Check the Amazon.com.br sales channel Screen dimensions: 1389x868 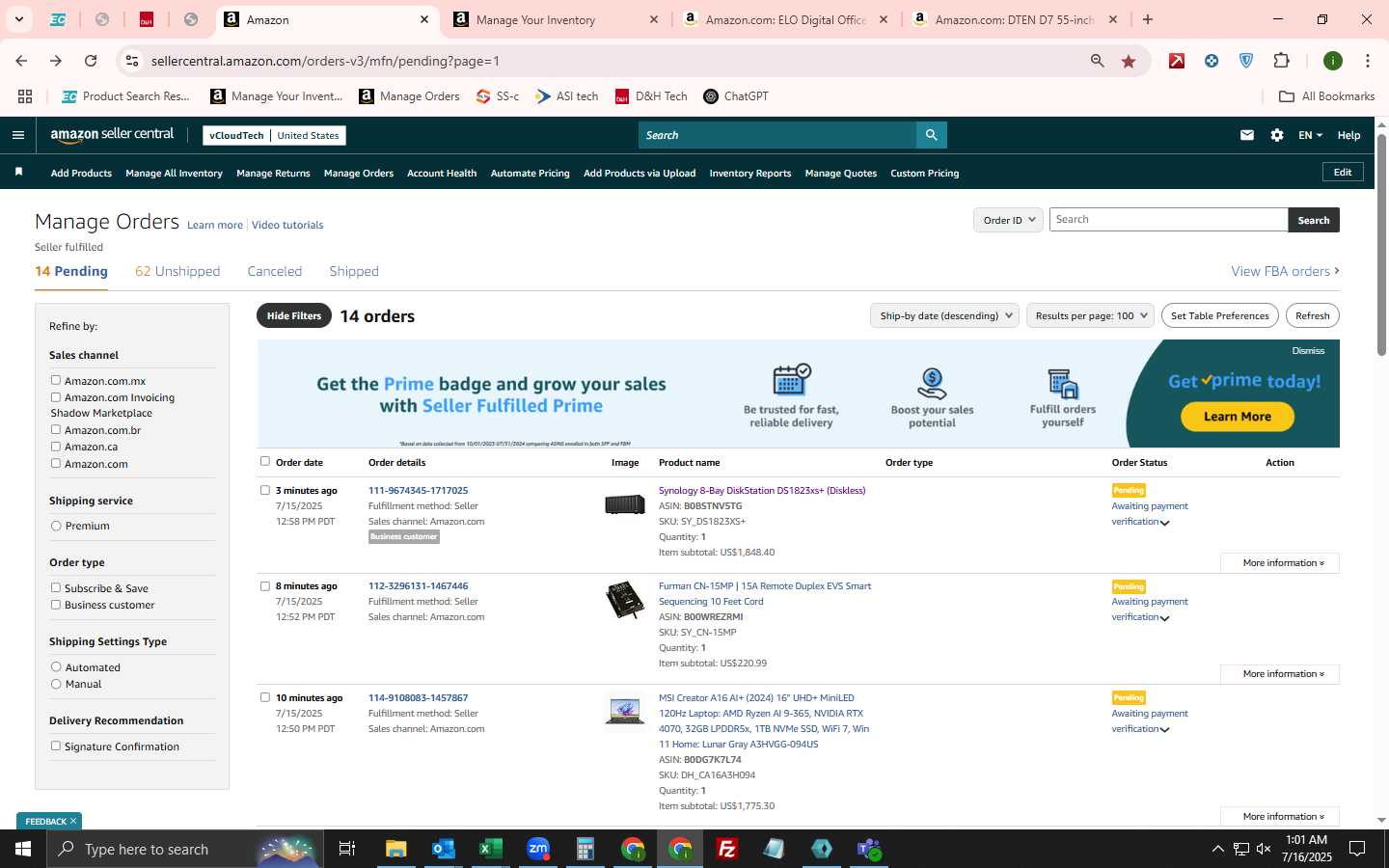tap(56, 429)
